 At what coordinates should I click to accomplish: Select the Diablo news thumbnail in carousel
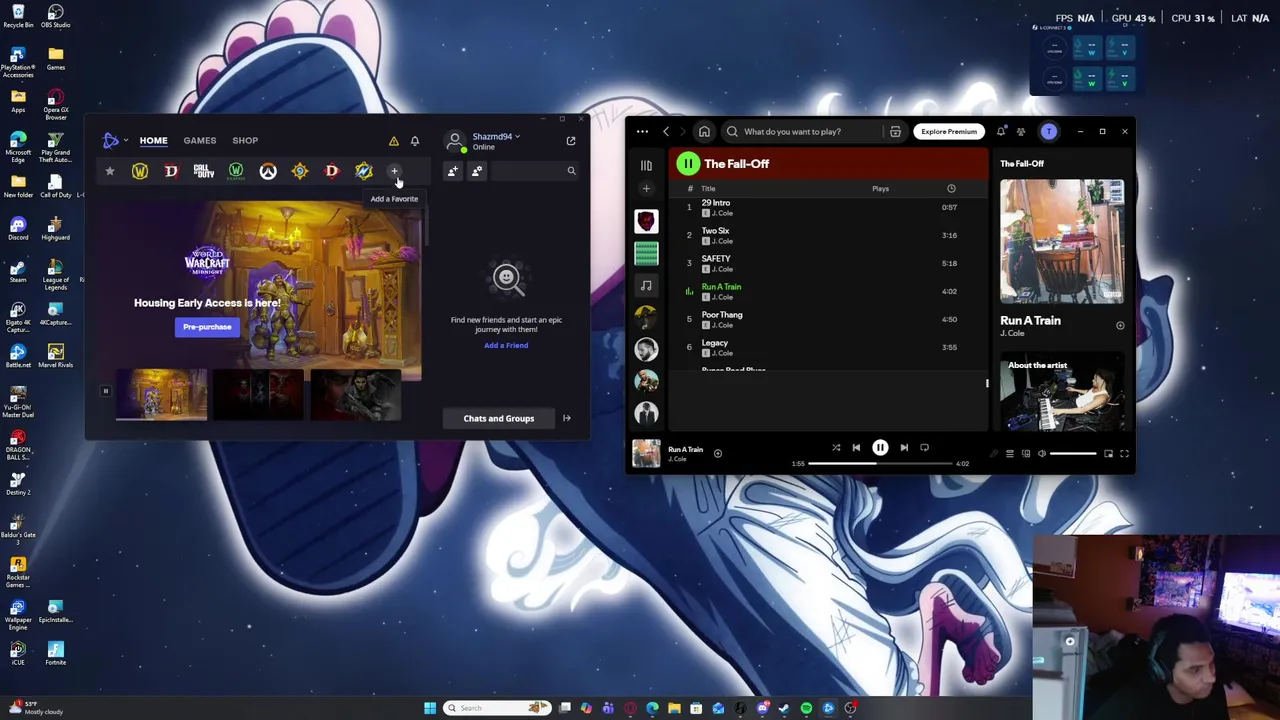258,394
